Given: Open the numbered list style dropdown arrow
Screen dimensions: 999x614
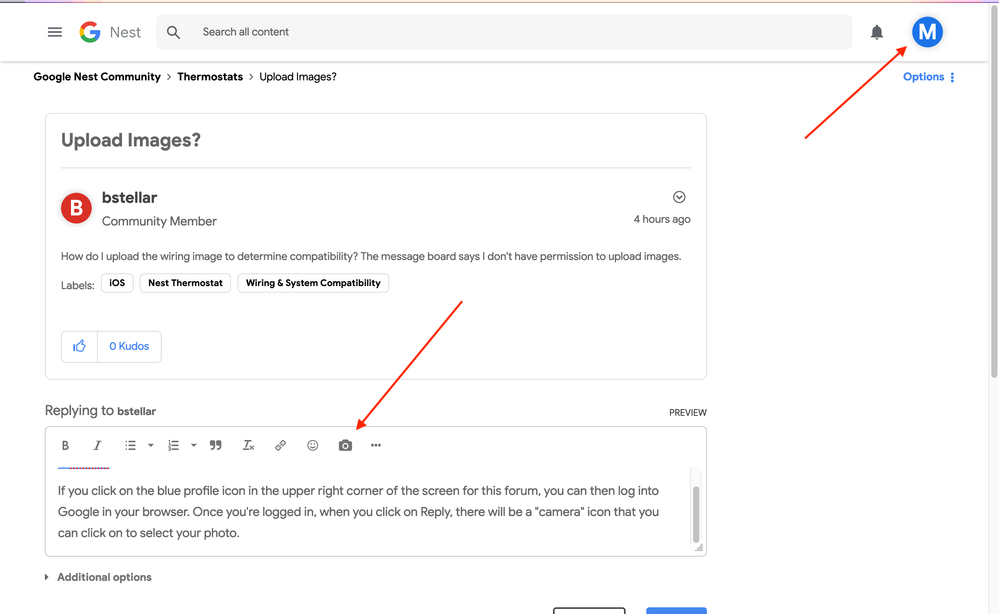Looking at the screenshot, I should click(x=194, y=446).
